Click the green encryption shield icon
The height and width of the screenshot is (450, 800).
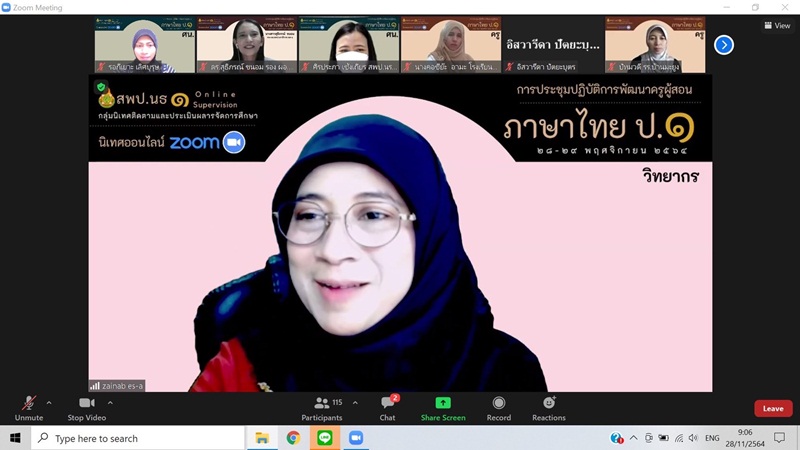tap(101, 87)
